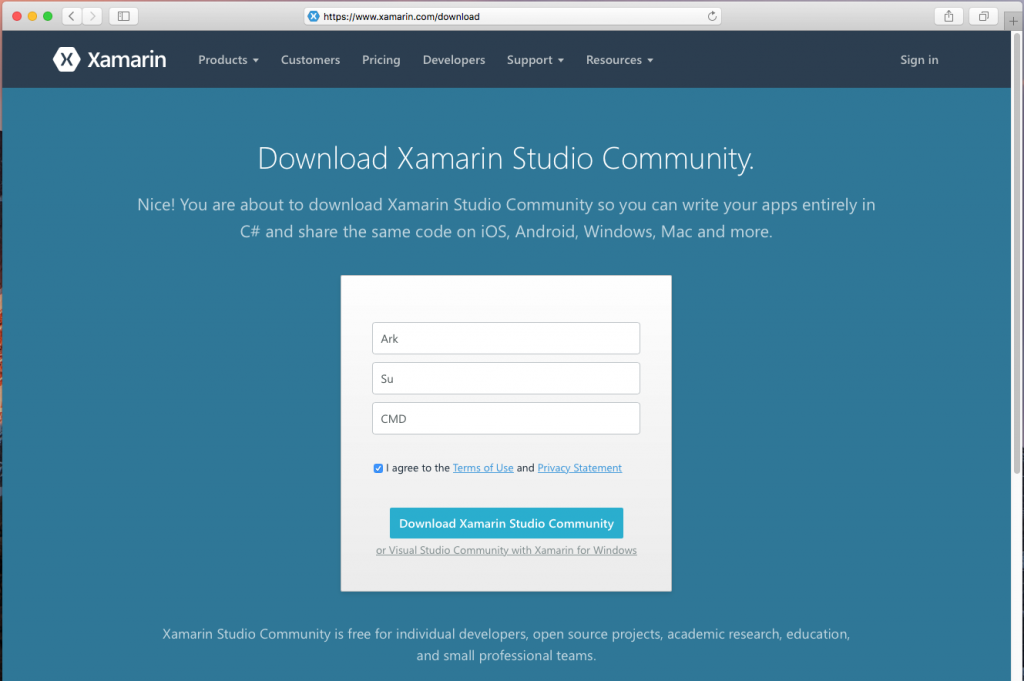Click the vertical page scrollbar
This screenshot has height=681, width=1024.
coord(1017,255)
